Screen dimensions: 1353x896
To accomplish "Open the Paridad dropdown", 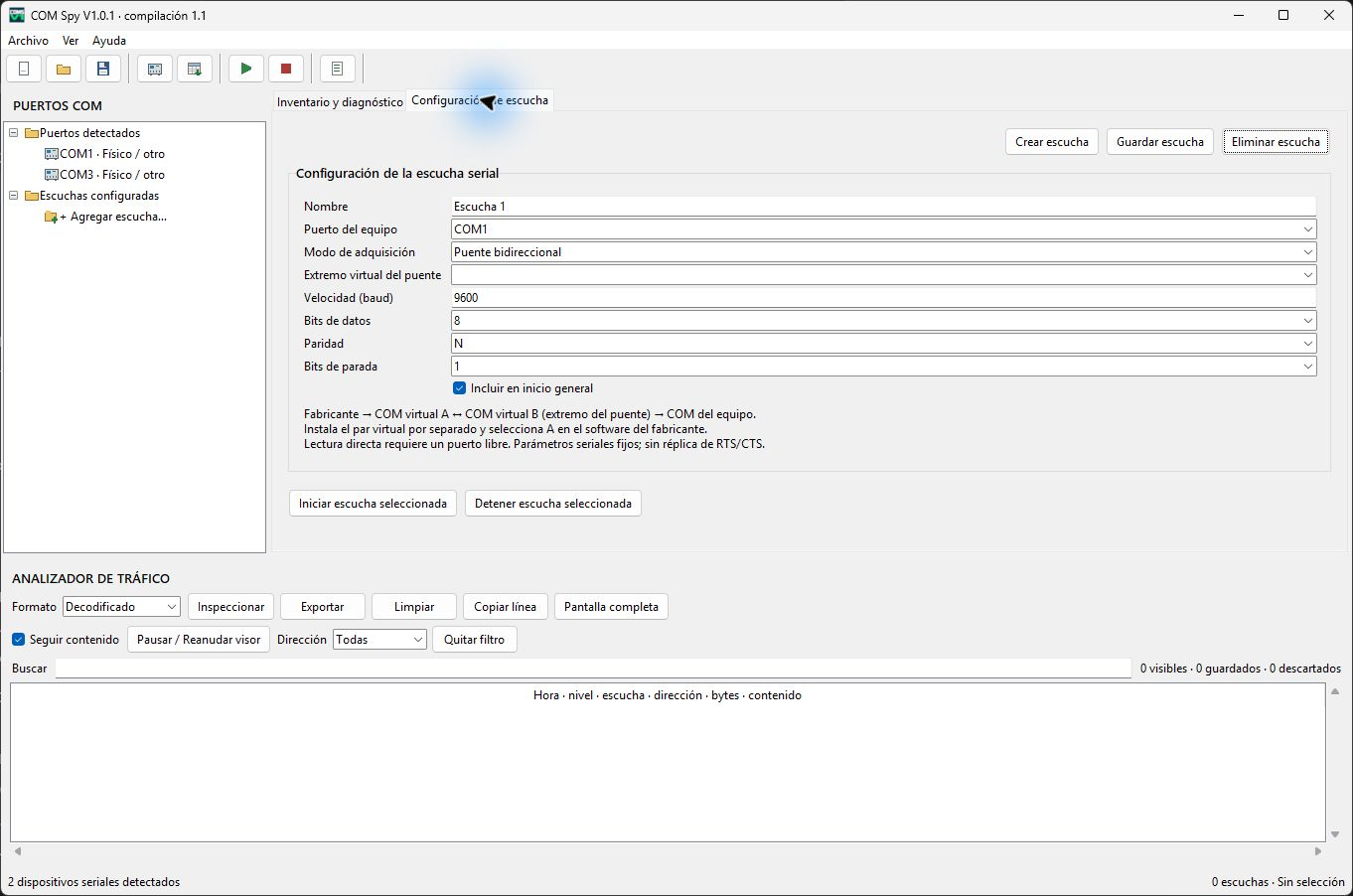I will 884,344.
